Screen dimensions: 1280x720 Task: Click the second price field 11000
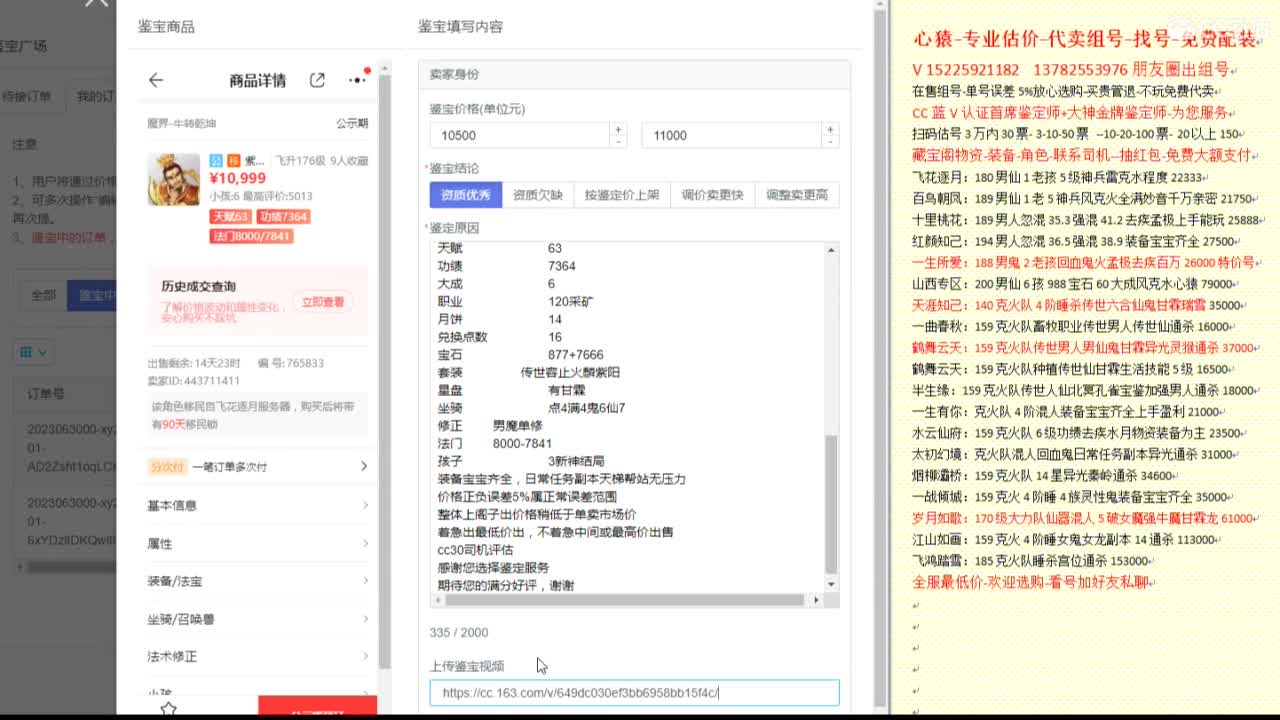click(x=730, y=135)
